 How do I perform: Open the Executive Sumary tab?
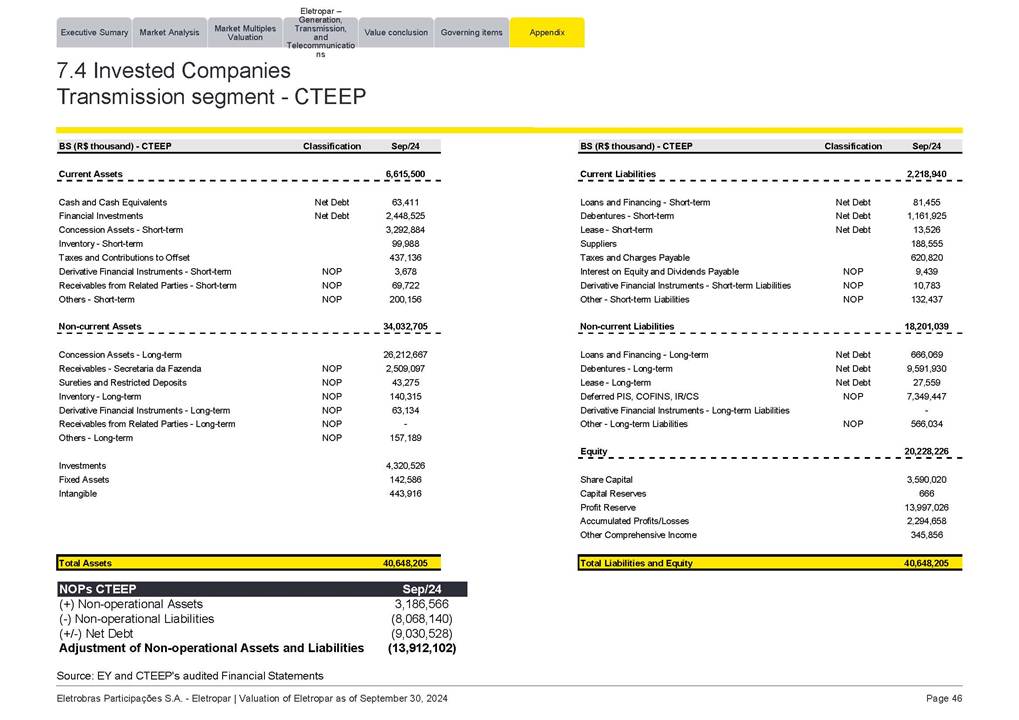pyautogui.click(x=94, y=32)
